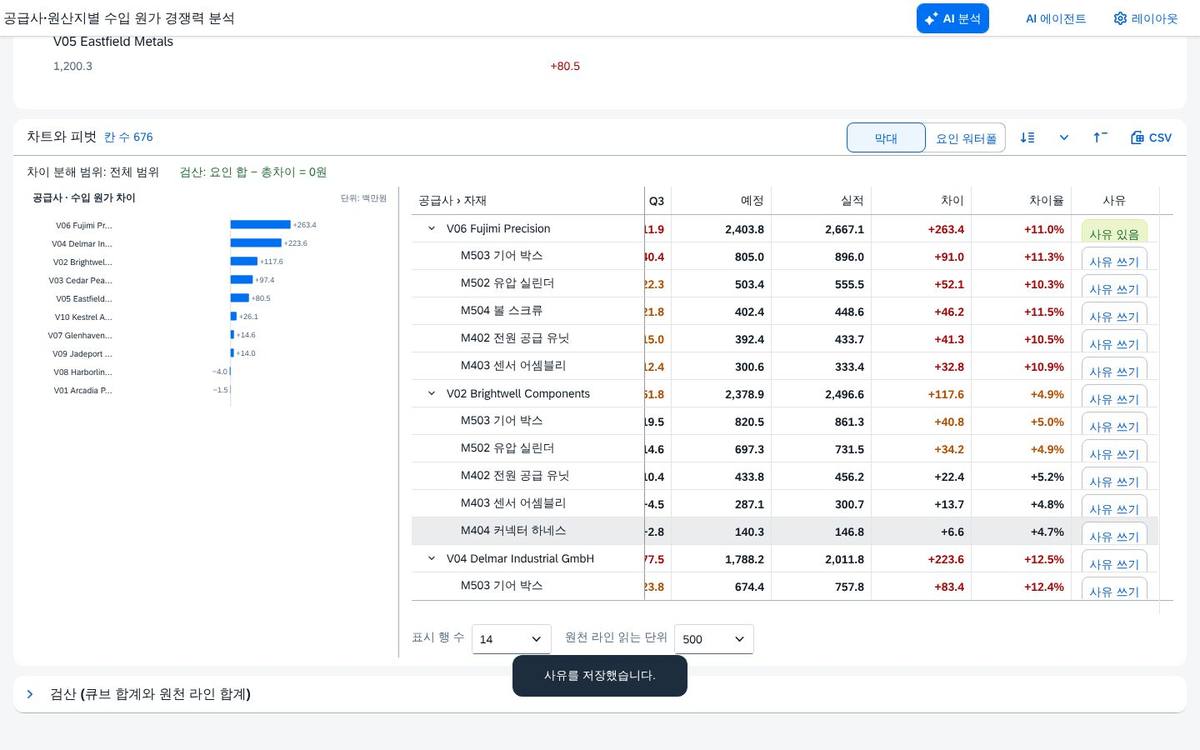Click the 차이 분해 범위: 전체 범위 label
Screen dimensions: 1200x750
(93, 172)
